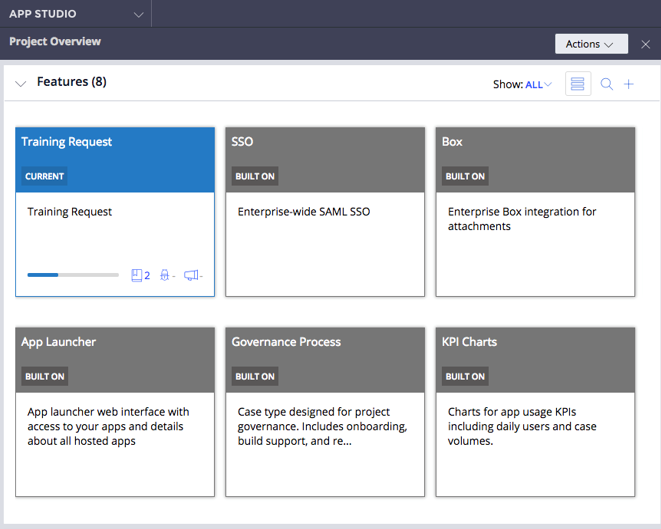
Task: Click the Training Request progress bar
Action: (x=72, y=275)
